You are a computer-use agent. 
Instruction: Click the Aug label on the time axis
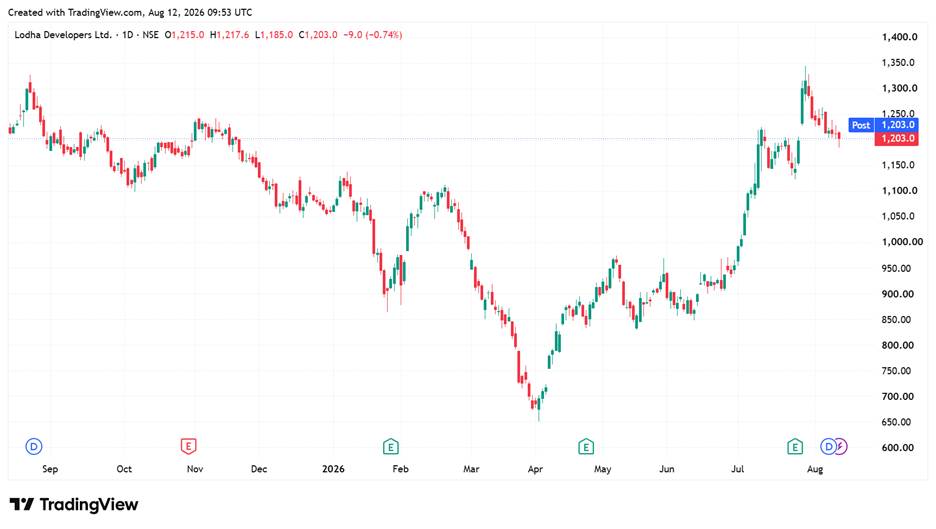tap(815, 469)
